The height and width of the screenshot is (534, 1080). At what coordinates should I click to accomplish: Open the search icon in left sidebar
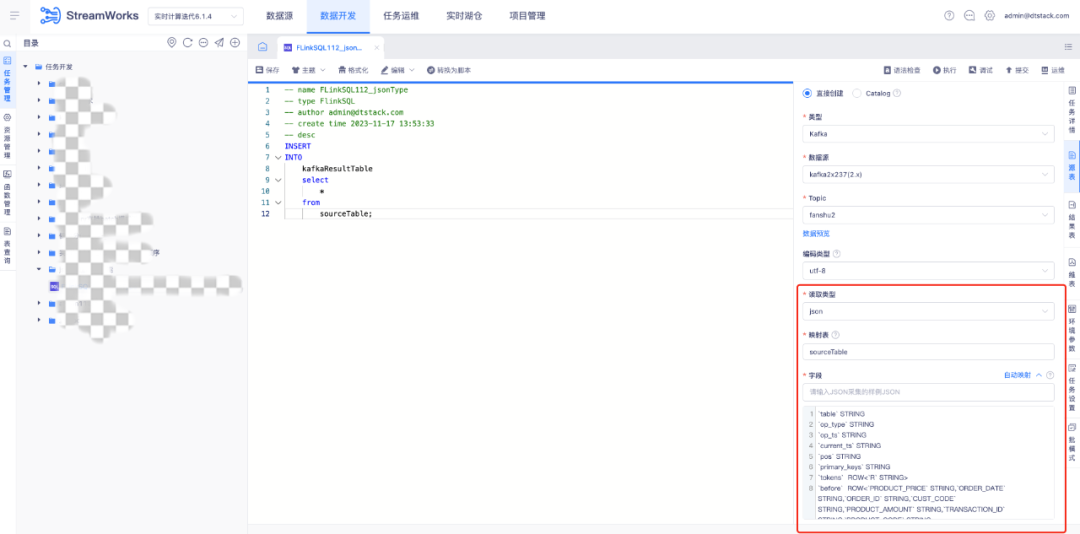pyautogui.click(x=8, y=43)
